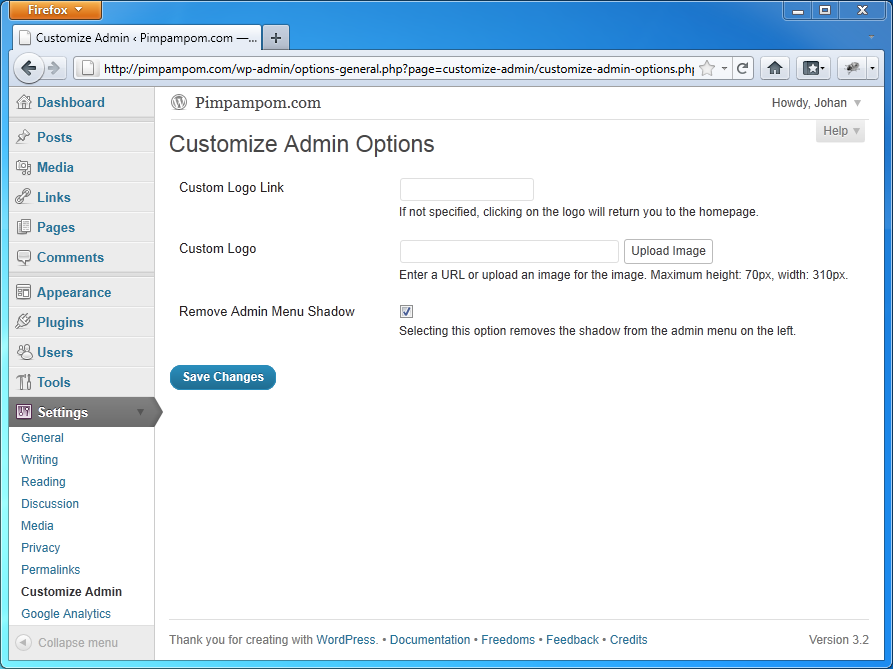
Task: Collapse the admin menu with the arrow toggle
Action: (23, 642)
